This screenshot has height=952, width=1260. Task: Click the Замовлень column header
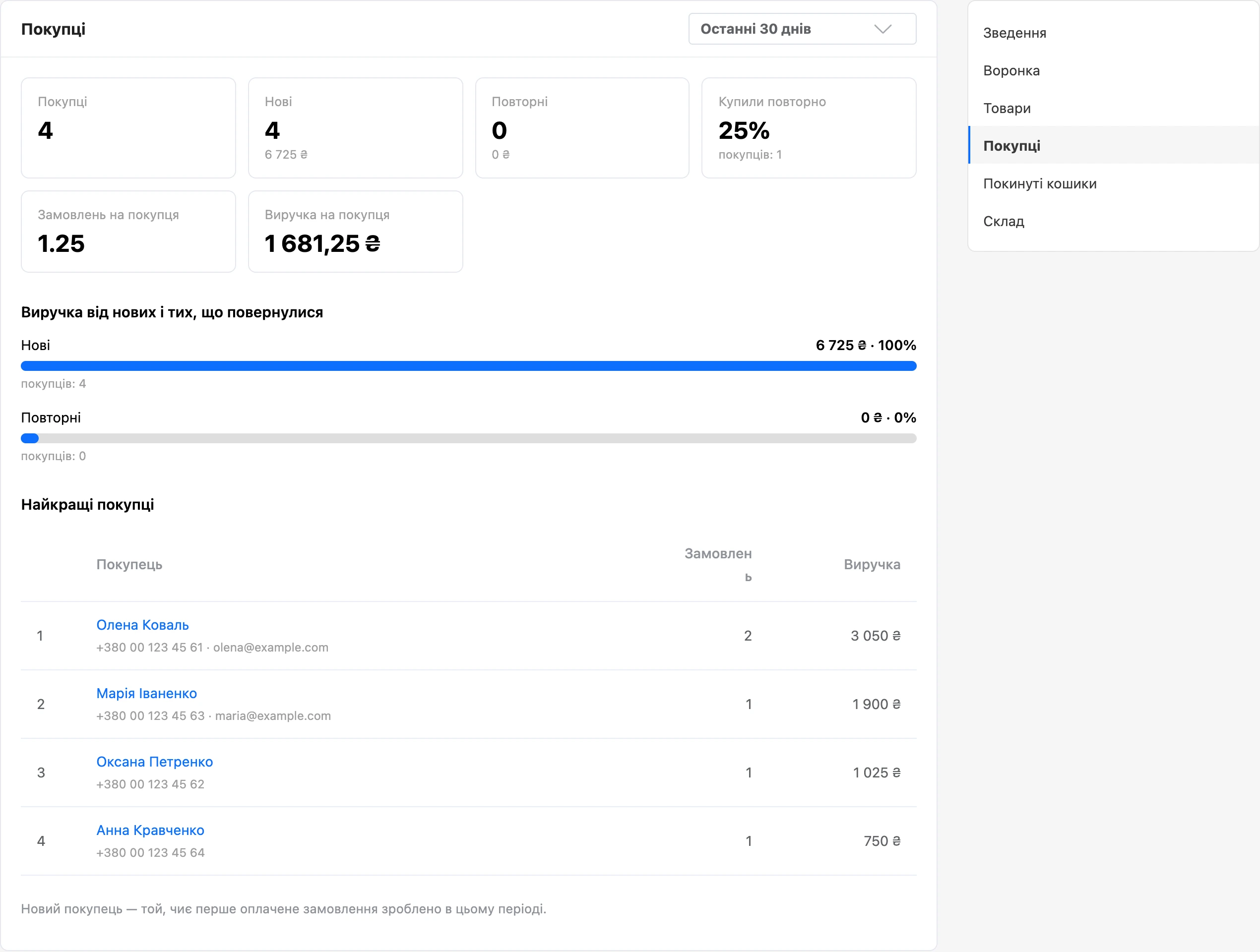[x=718, y=565]
